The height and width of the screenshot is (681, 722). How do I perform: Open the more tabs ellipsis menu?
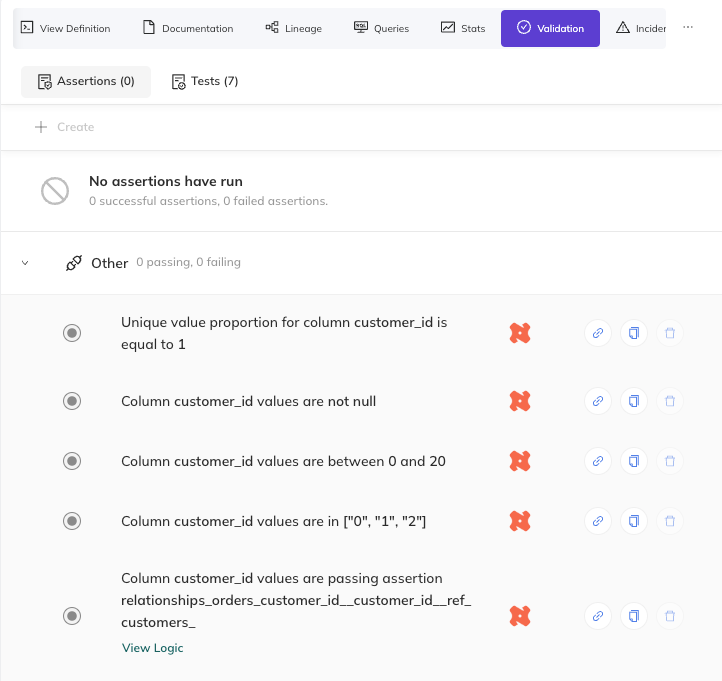[688, 28]
